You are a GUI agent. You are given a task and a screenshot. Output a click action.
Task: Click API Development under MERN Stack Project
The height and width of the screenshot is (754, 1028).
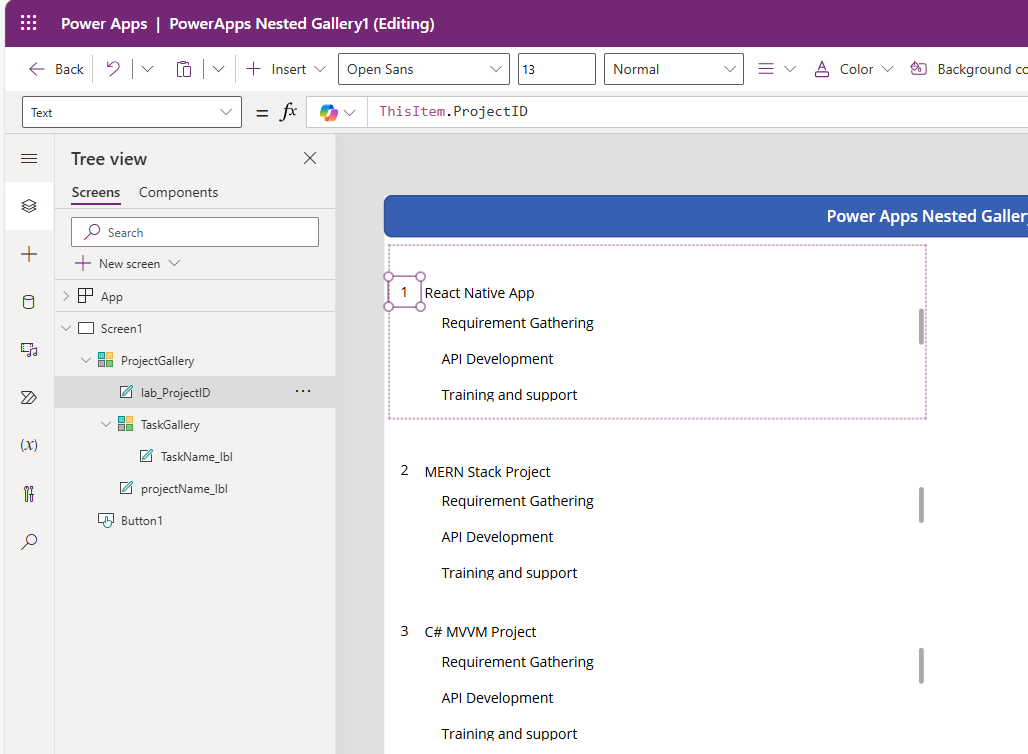coord(497,537)
